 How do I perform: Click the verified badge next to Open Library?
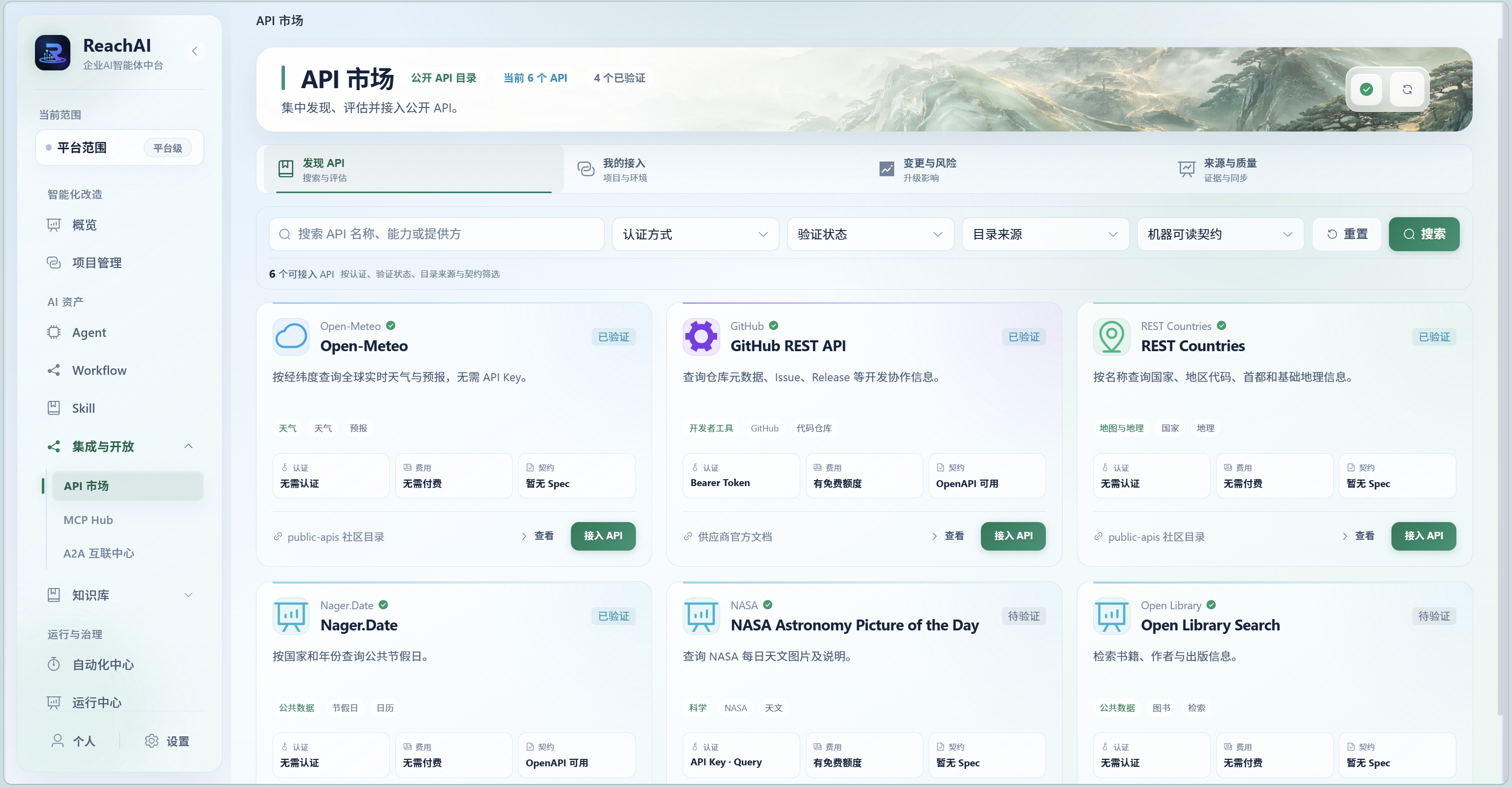[1211, 605]
